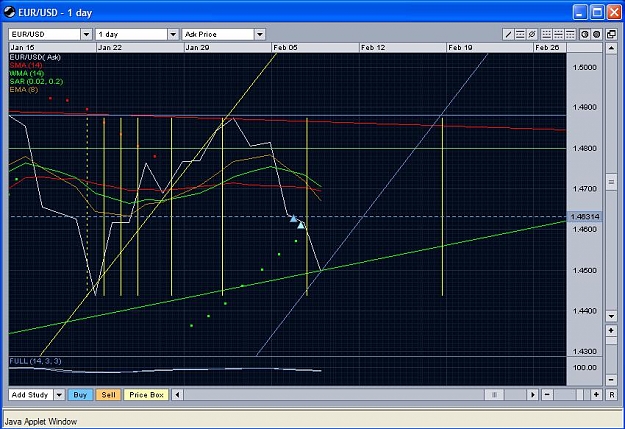Click the Add Study button

pos(30,395)
